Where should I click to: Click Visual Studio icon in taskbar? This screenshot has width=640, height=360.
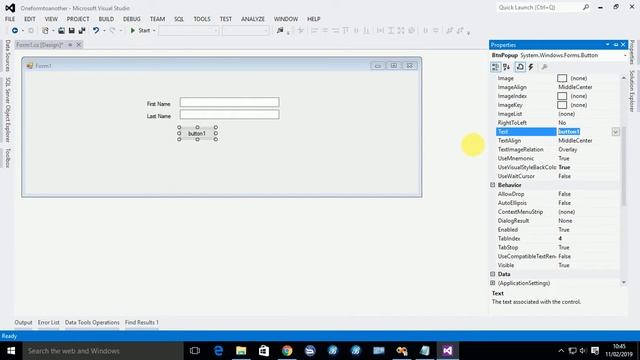click(447, 351)
